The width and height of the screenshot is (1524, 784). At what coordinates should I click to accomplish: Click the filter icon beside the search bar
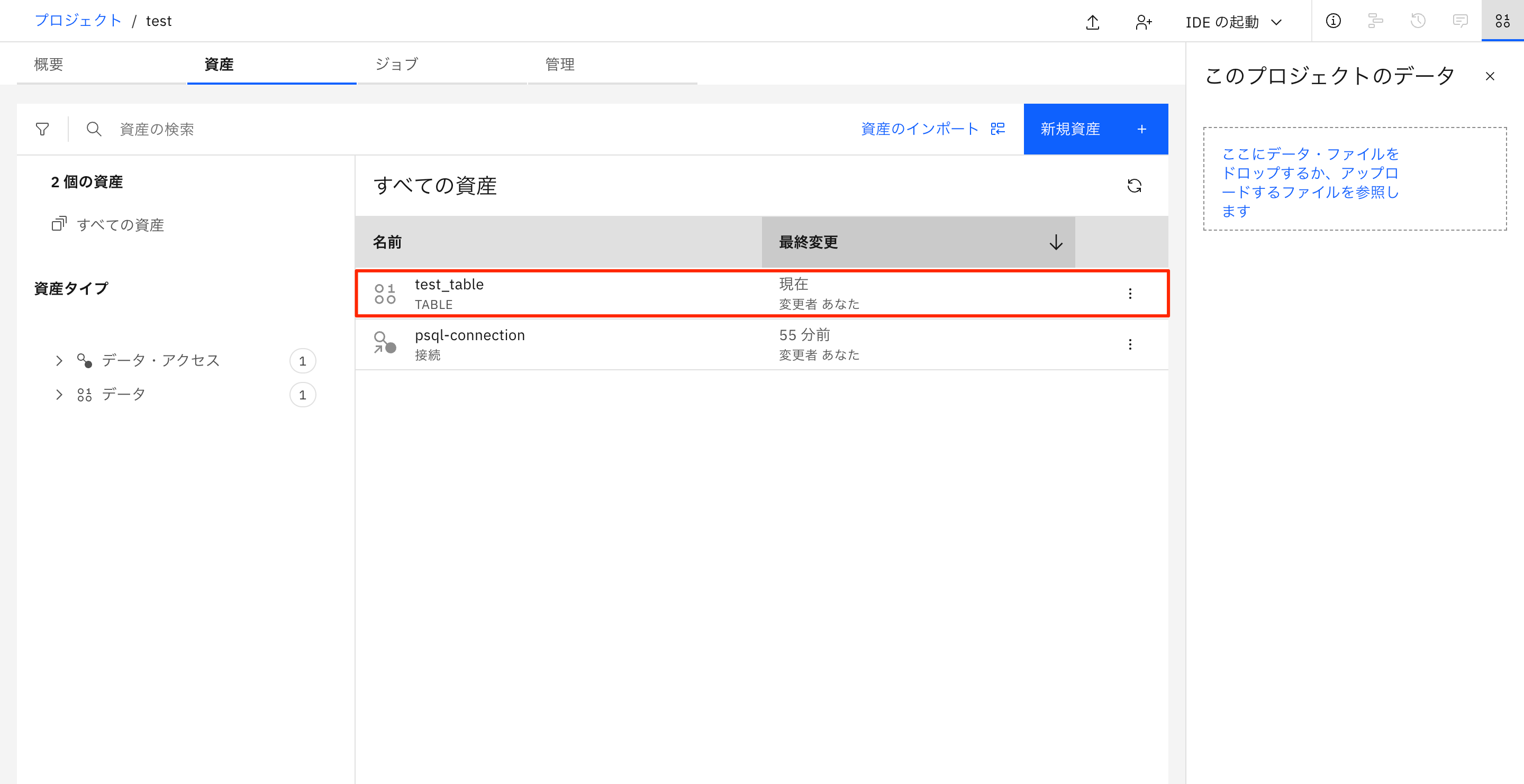[x=42, y=129]
